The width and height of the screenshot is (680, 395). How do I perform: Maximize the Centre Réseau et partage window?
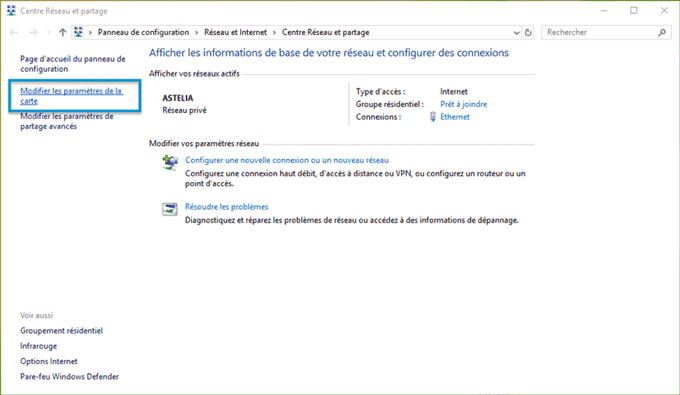click(634, 10)
